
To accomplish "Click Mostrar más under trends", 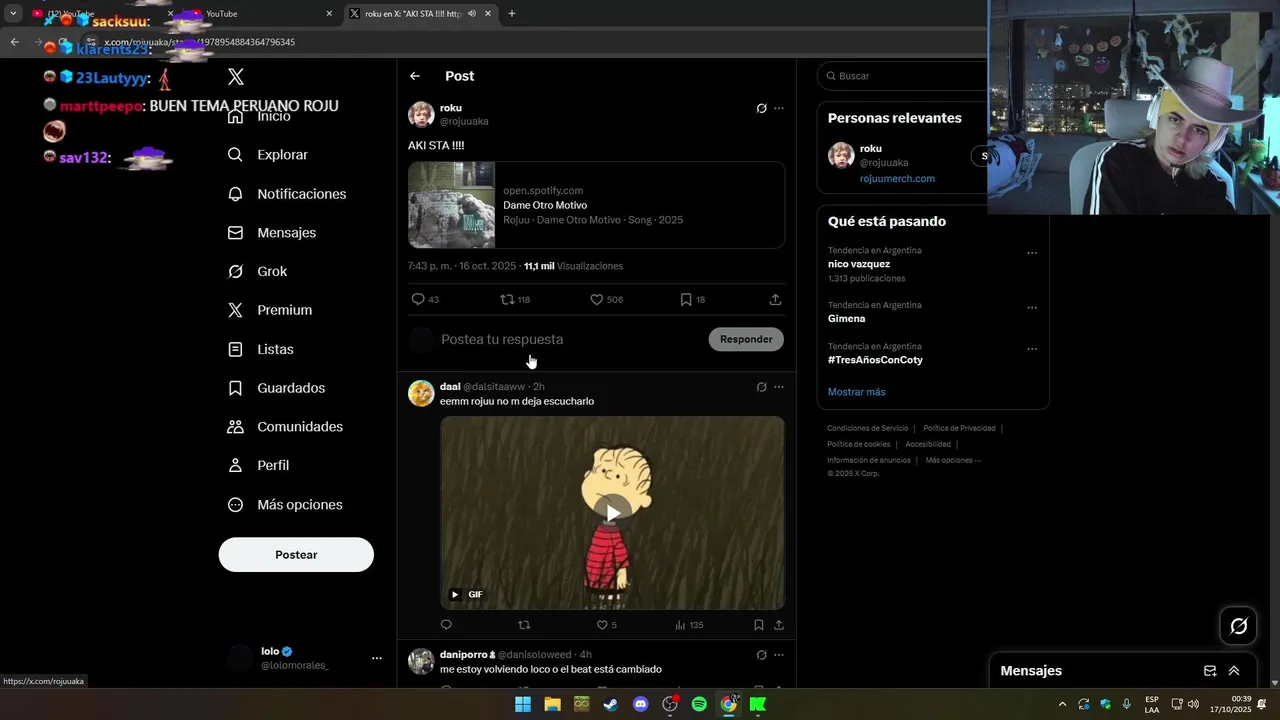I will 856,392.
